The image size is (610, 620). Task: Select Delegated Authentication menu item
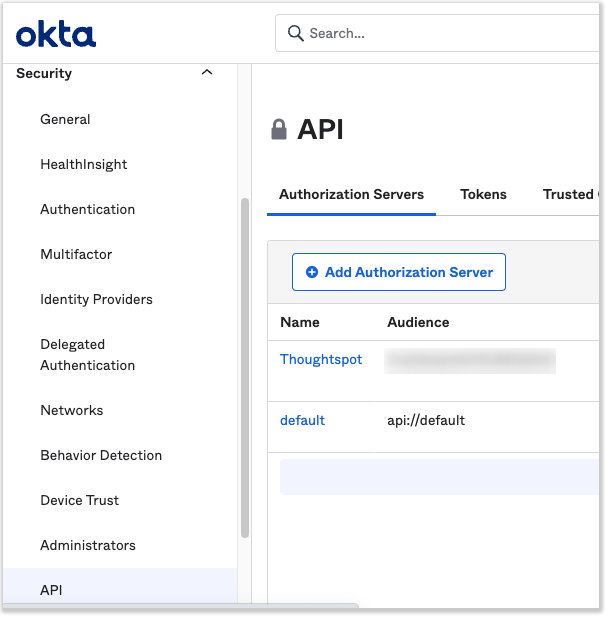click(87, 355)
